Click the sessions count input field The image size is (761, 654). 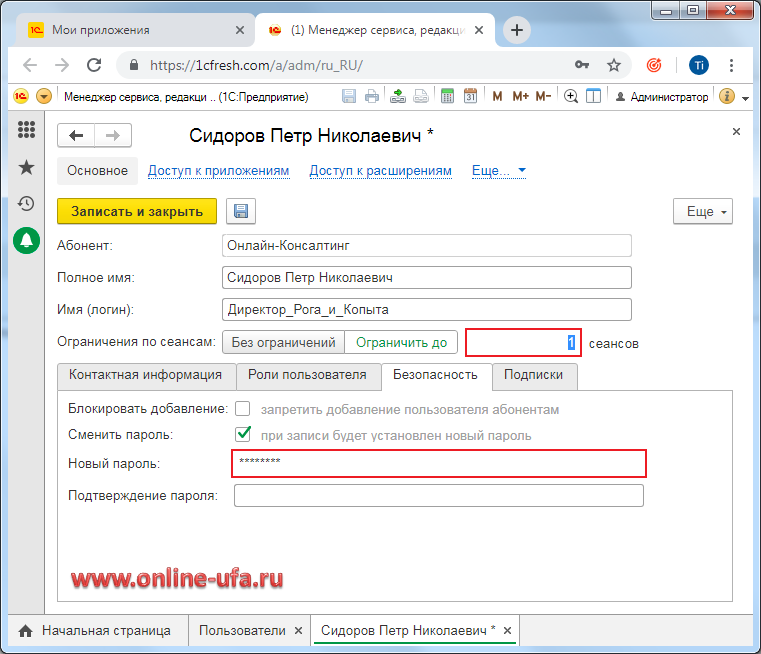[523, 343]
